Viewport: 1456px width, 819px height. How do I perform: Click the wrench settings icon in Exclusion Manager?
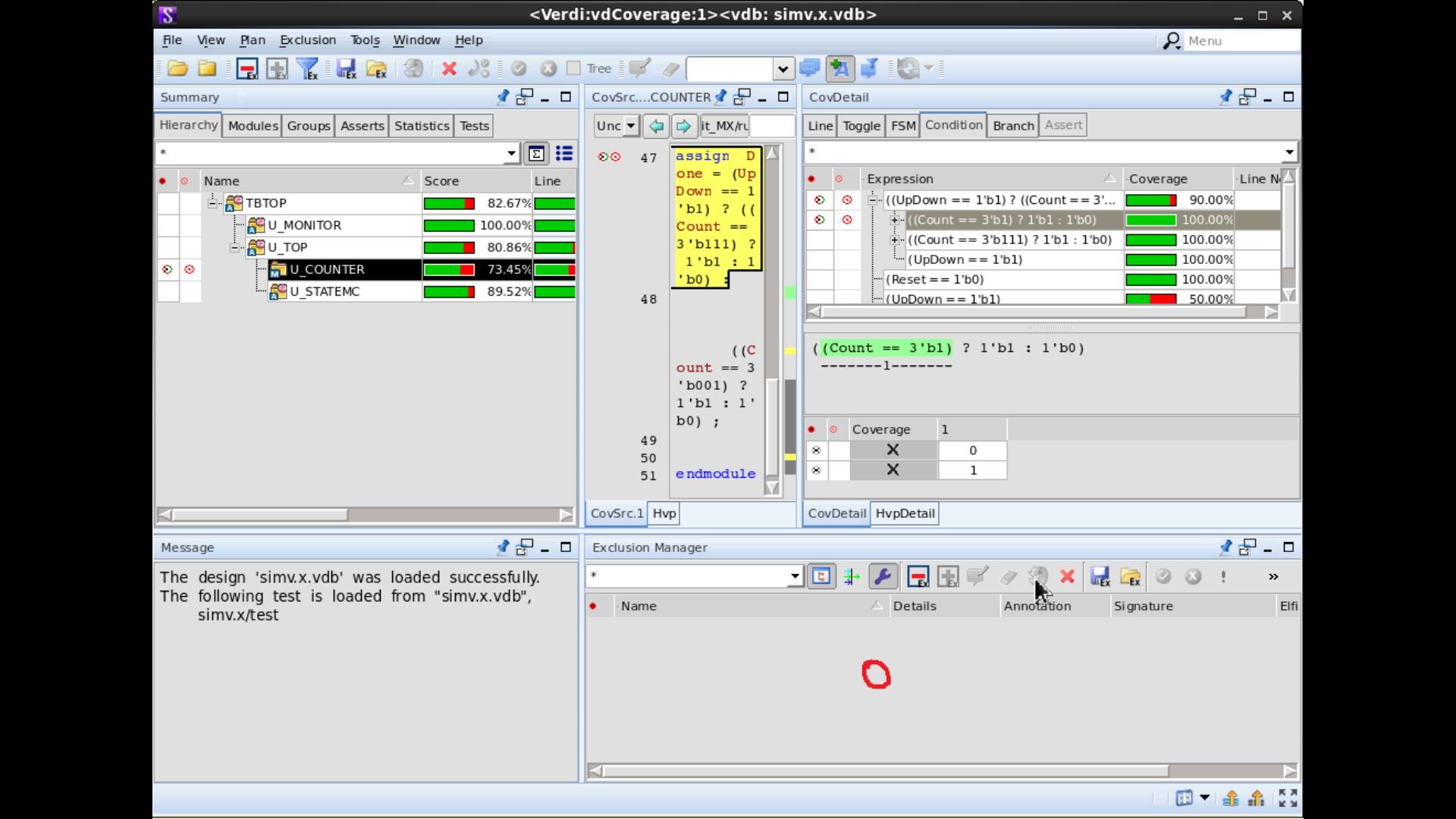pos(882,577)
